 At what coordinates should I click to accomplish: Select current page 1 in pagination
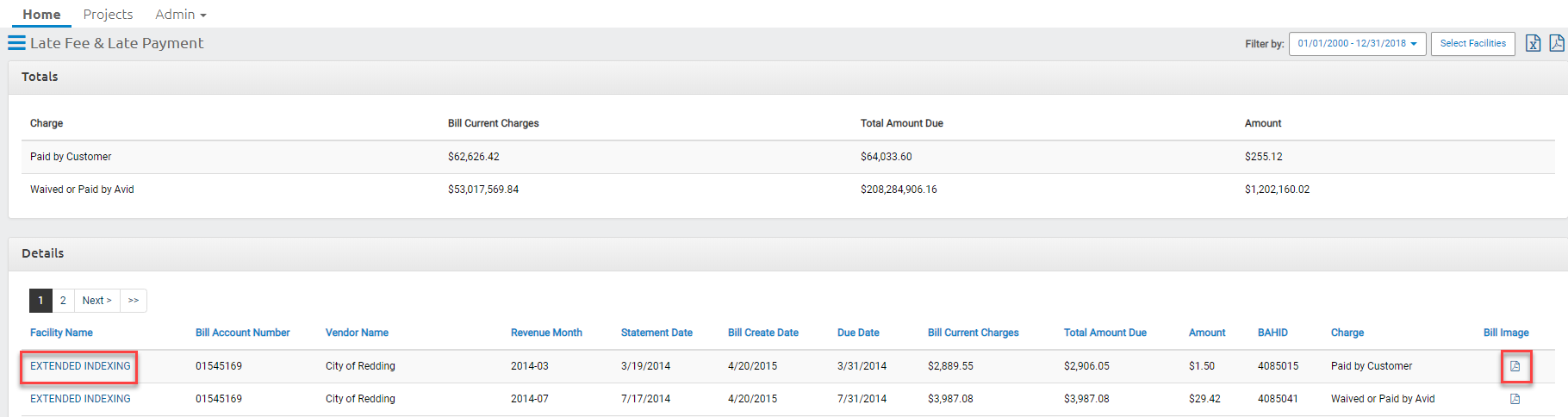pyautogui.click(x=40, y=301)
